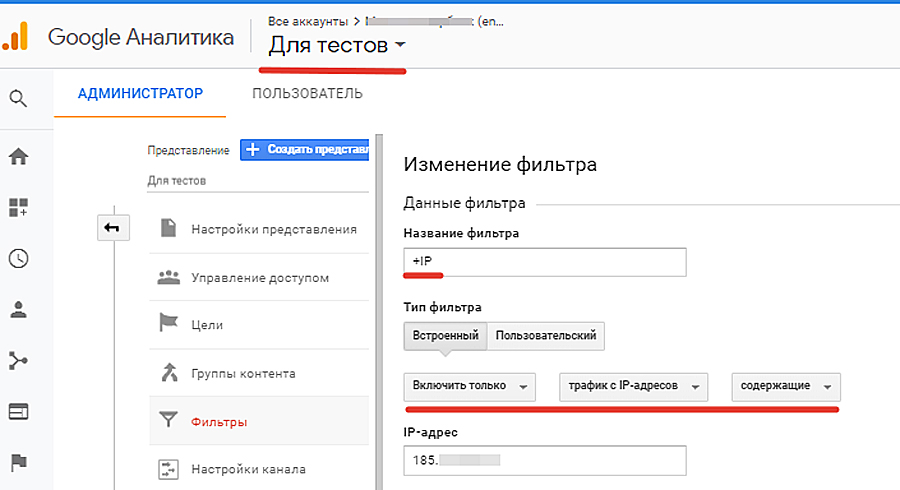Image resolution: width=900 pixels, height=490 pixels.
Task: Select the custom filter type 'Пользовательский'
Action: (x=546, y=336)
